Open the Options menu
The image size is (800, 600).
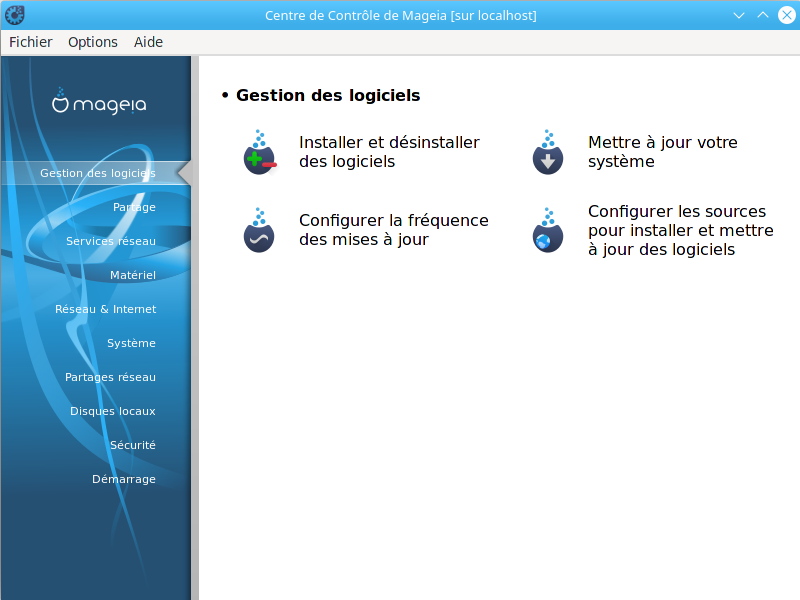point(93,42)
